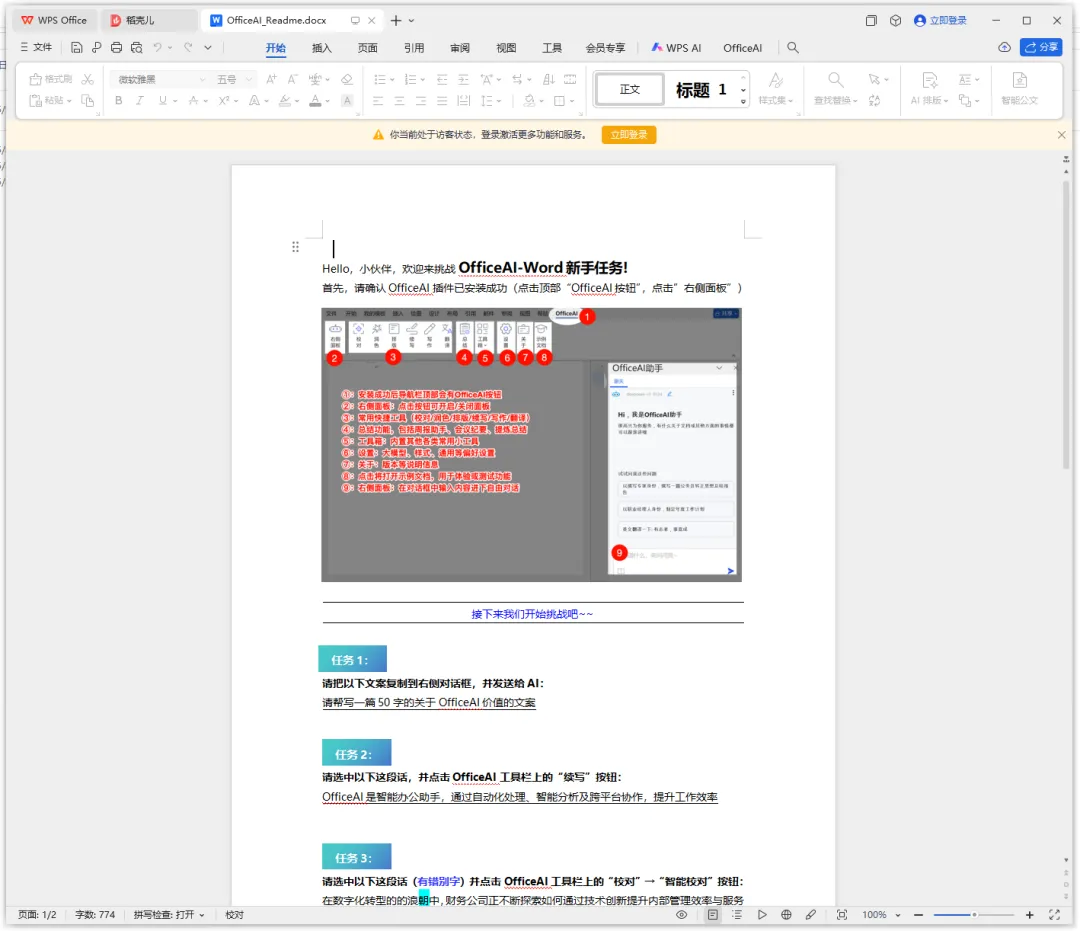Screen dimensions: 1080x931
Task: Open the zoom percentage dropdown arrow
Action: click(897, 915)
